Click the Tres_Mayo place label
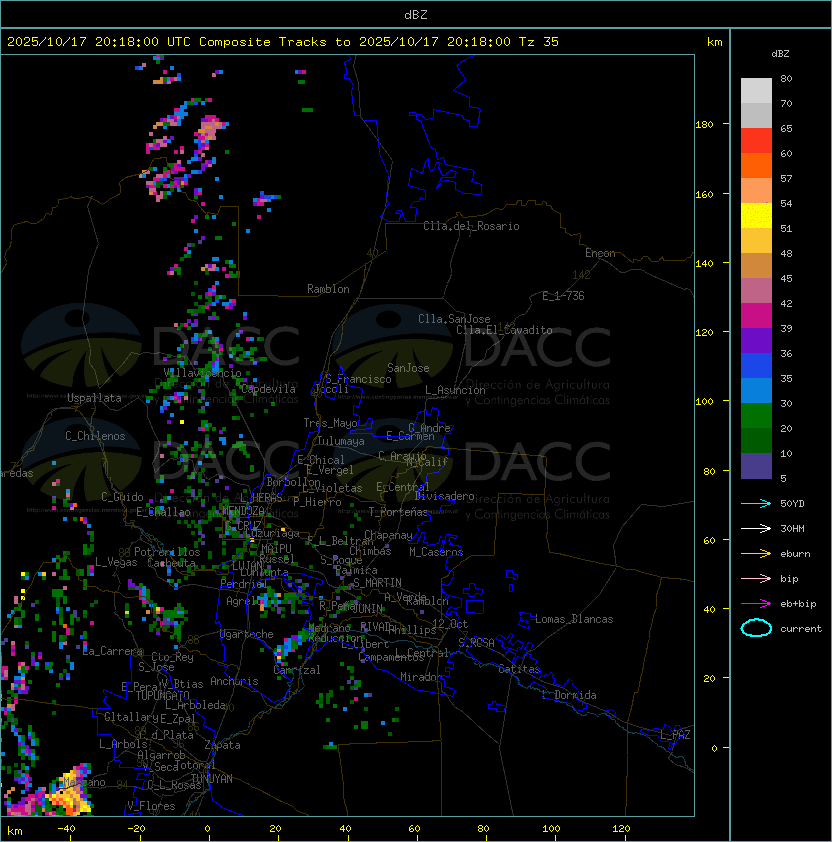Image resolution: width=832 pixels, height=842 pixels. tap(330, 423)
